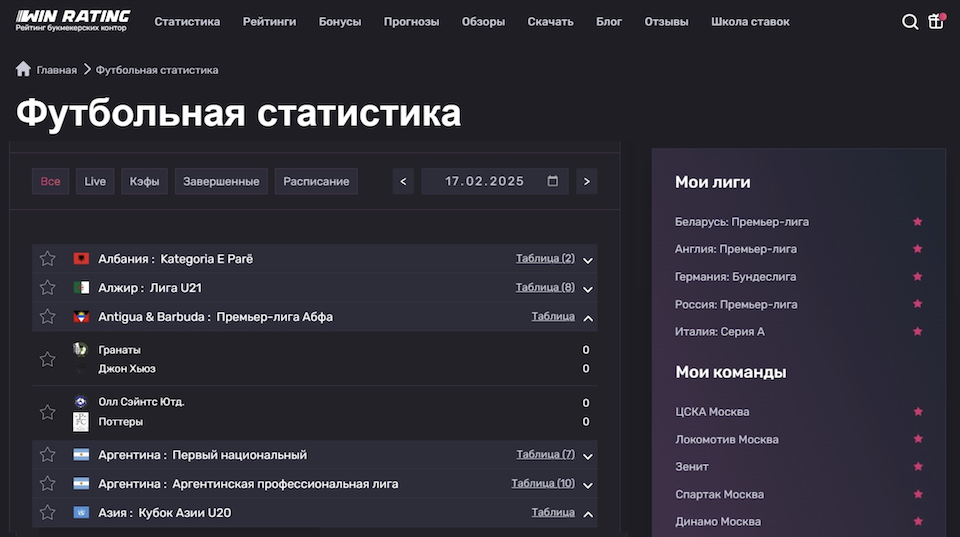Click the search magnifier icon
960x537 pixels.
909,22
